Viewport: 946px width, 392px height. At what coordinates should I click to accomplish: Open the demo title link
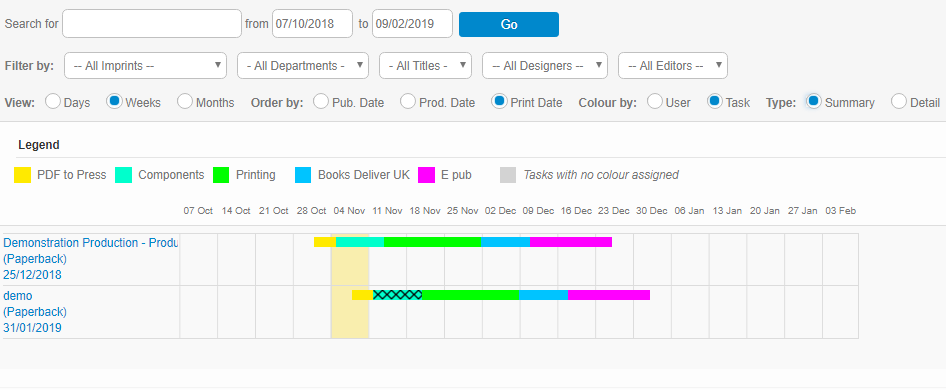tap(17, 296)
